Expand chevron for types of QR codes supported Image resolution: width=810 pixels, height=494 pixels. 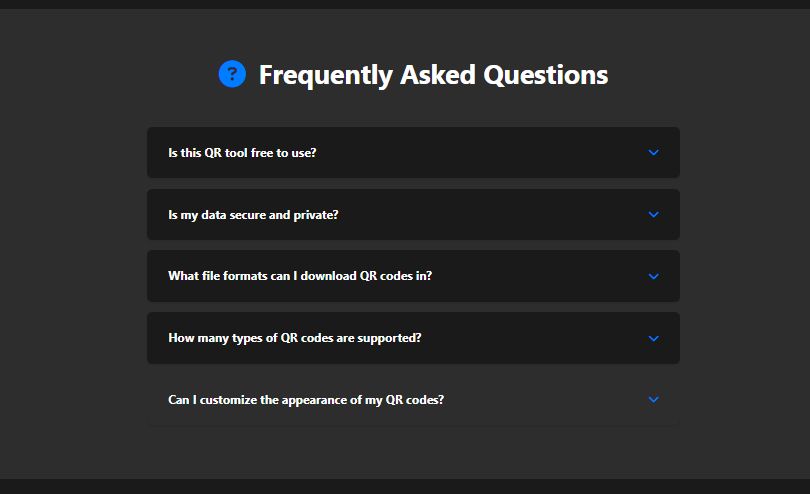click(x=654, y=338)
